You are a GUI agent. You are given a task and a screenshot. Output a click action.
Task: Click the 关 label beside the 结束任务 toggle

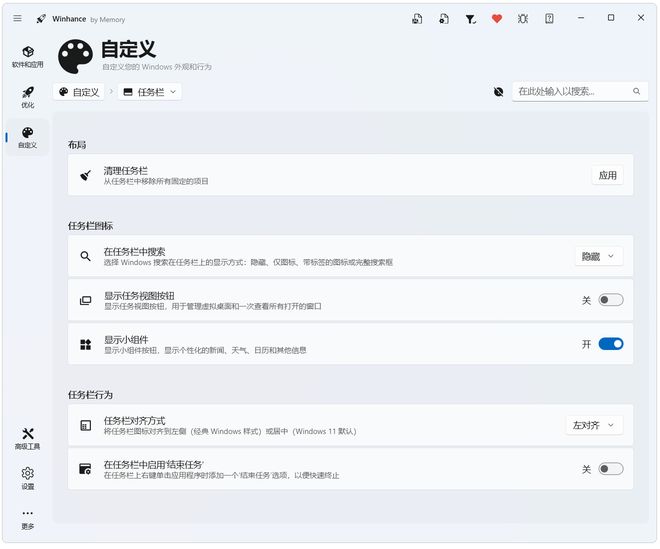[x=586, y=469]
